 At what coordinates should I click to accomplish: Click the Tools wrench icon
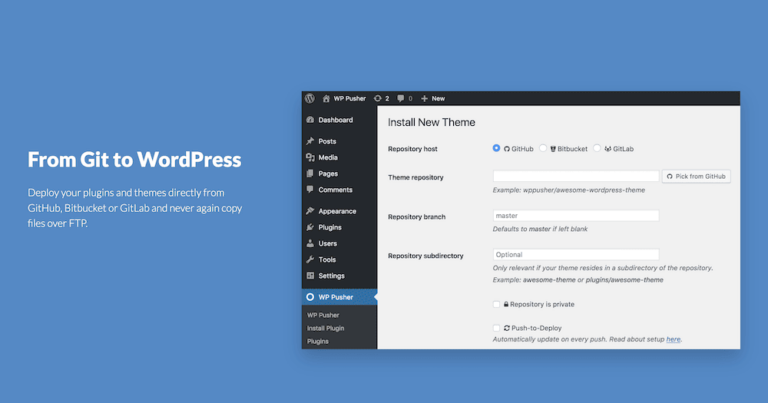click(x=310, y=259)
